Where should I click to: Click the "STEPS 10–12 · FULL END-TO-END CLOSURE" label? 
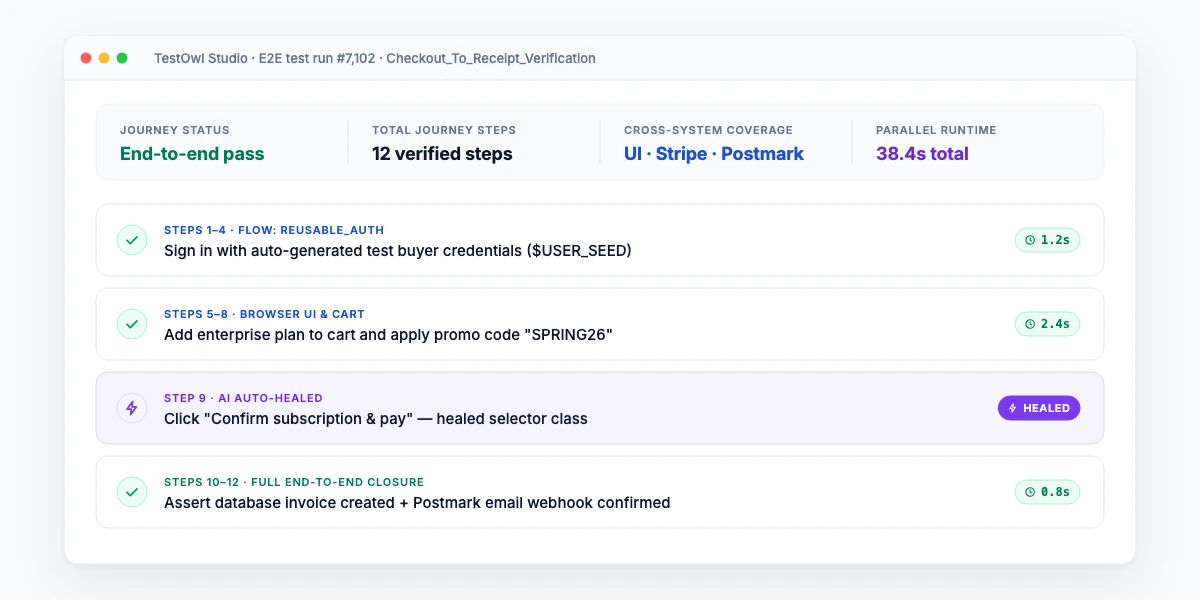click(x=294, y=482)
